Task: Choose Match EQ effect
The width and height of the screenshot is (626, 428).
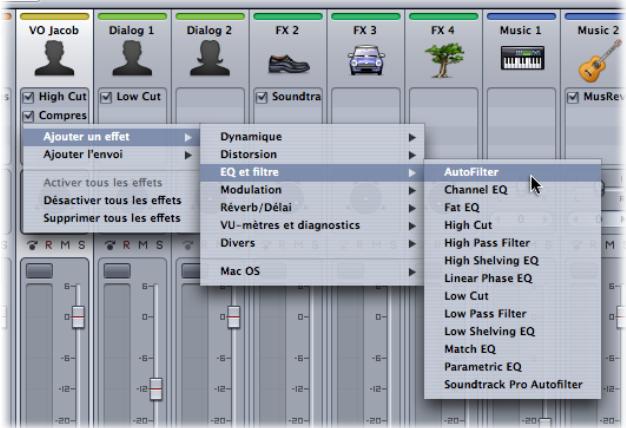Action: pos(513,349)
